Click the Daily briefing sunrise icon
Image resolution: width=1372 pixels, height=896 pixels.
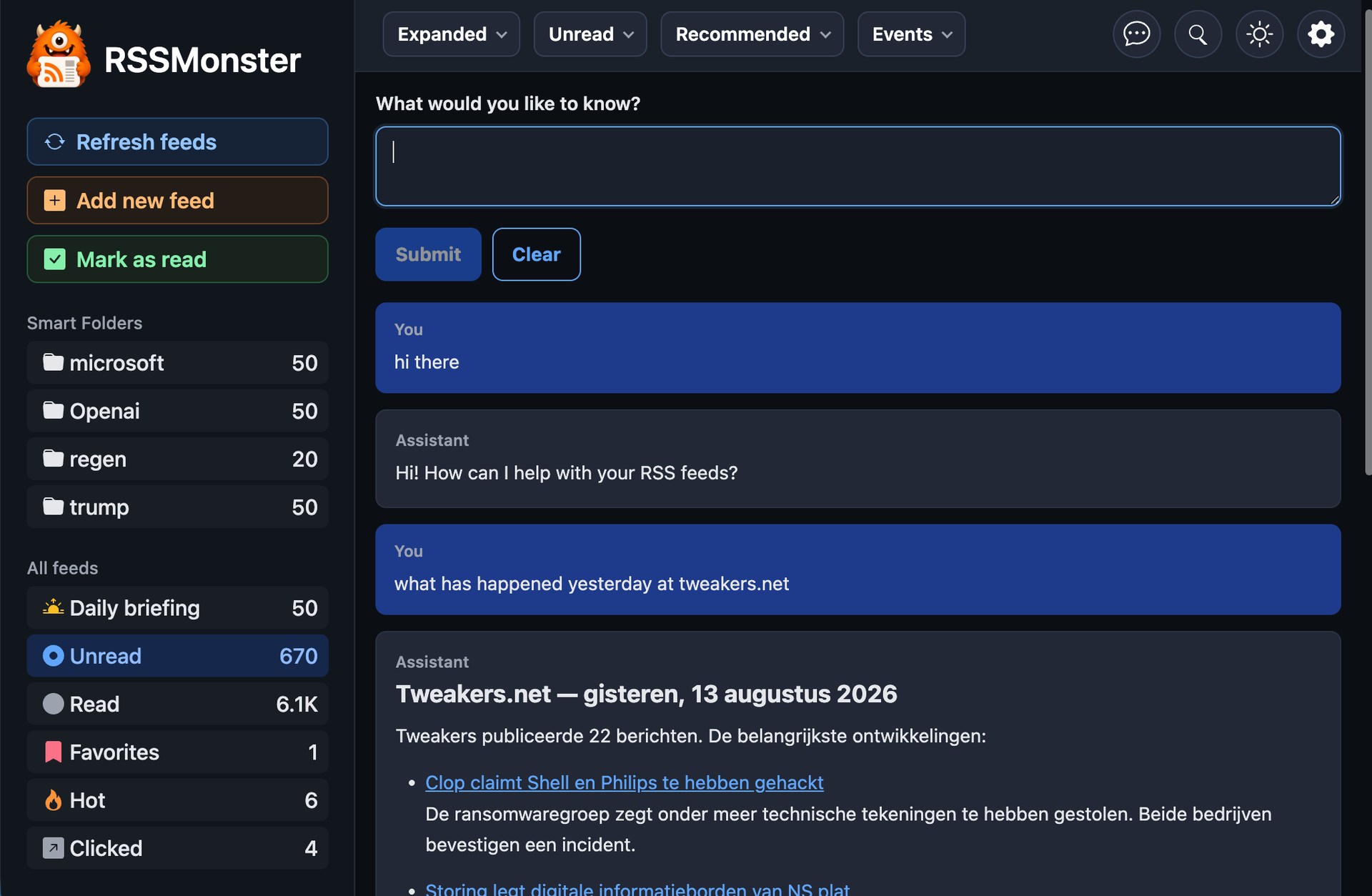[53, 607]
